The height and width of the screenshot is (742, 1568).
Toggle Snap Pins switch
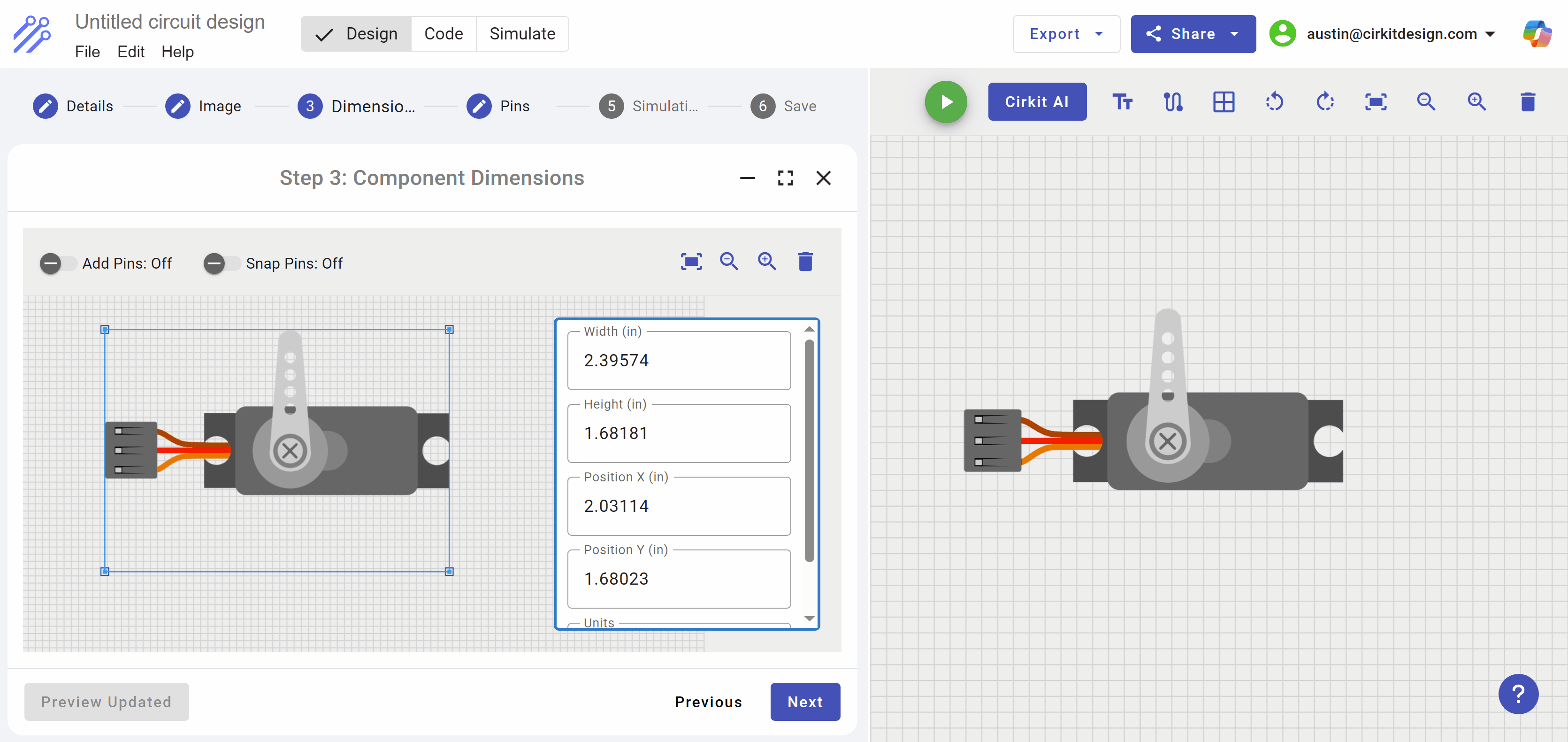[x=222, y=263]
